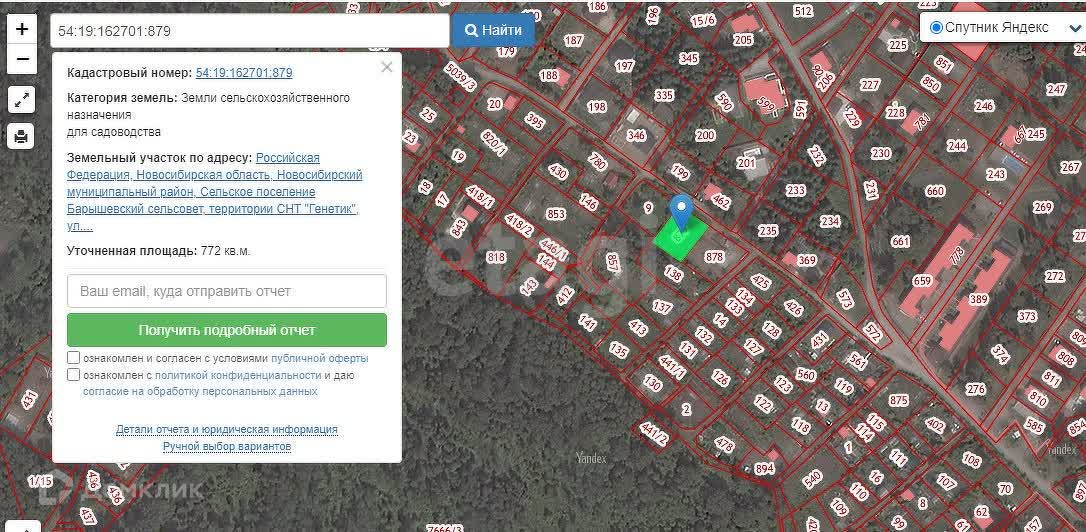Expand the map layer dropdown arrow
The height and width of the screenshot is (532, 1086).
coord(1075,28)
